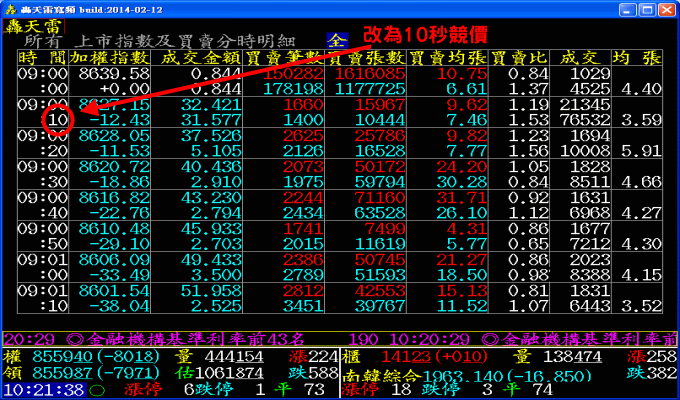
Task: Click the 買賣均張 column header
Action: [x=448, y=57]
